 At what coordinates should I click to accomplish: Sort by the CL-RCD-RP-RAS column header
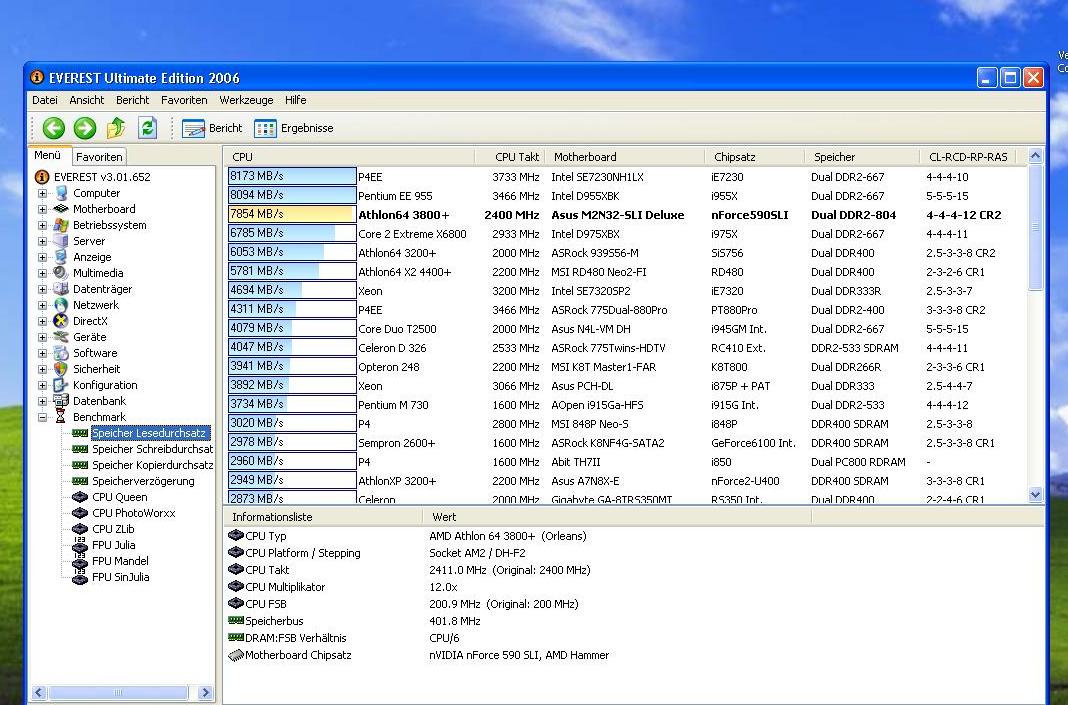tap(968, 157)
